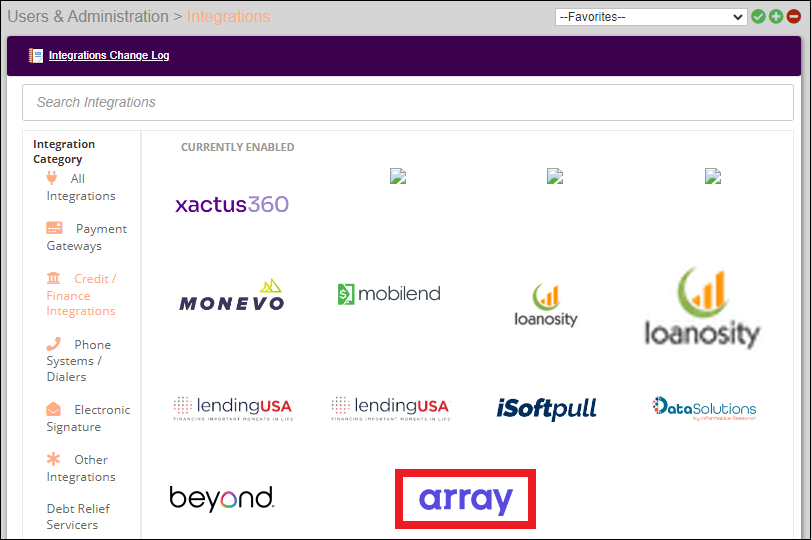Click the asterisk Other Integrations icon
The image size is (812, 540).
(x=53, y=459)
